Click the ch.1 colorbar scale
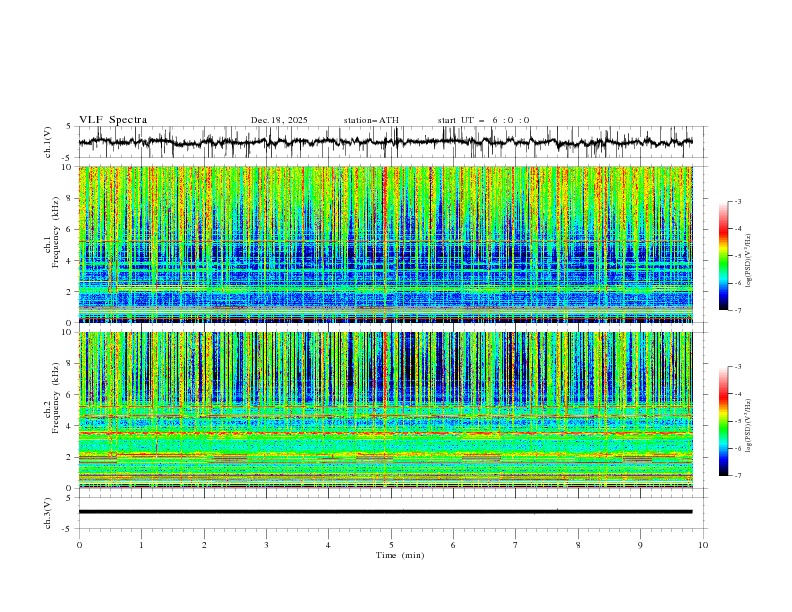The image size is (792, 612). pyautogui.click(x=723, y=256)
